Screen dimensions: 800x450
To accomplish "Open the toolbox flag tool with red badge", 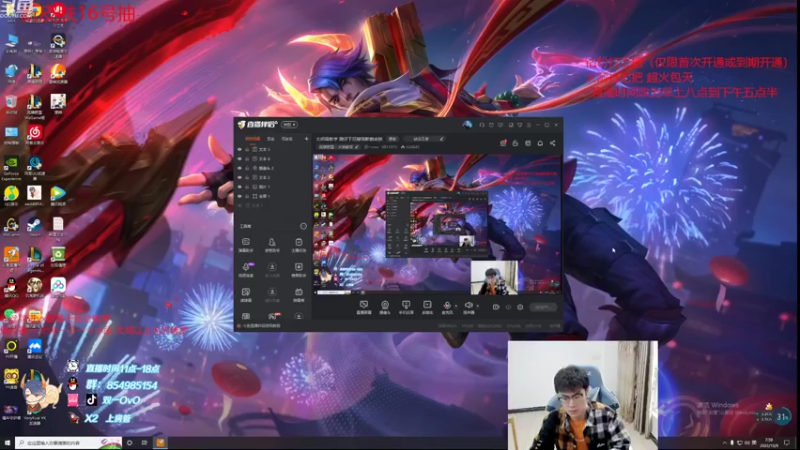I will point(272,317).
